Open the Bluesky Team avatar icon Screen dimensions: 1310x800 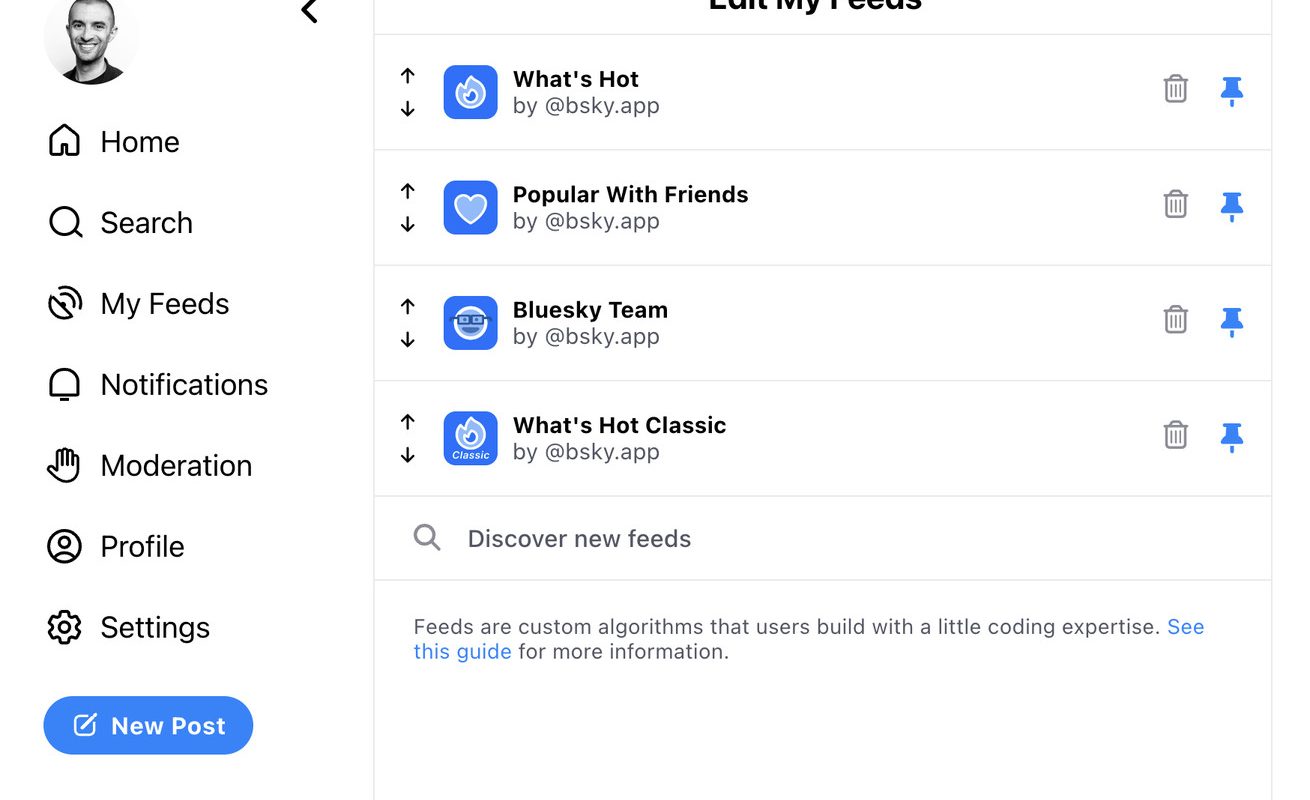(470, 323)
